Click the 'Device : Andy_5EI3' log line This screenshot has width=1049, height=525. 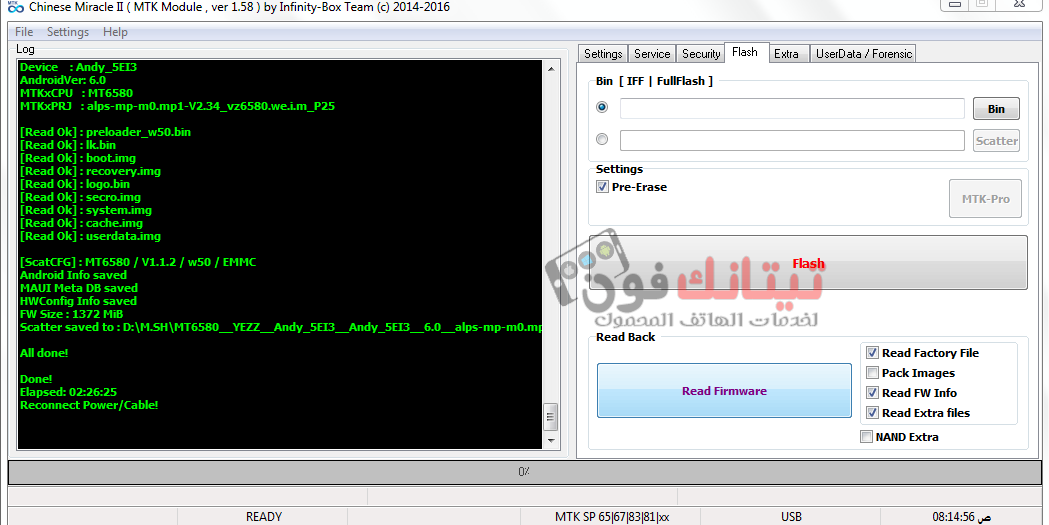[78, 67]
